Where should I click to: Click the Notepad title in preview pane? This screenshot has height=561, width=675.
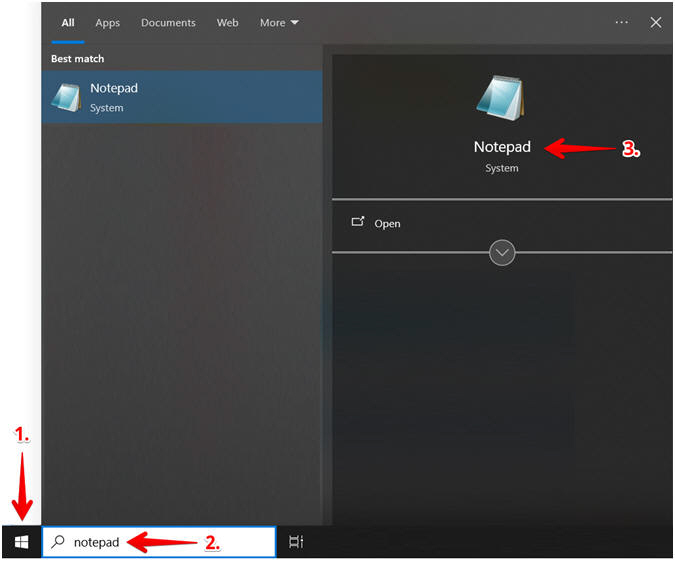[x=502, y=147]
